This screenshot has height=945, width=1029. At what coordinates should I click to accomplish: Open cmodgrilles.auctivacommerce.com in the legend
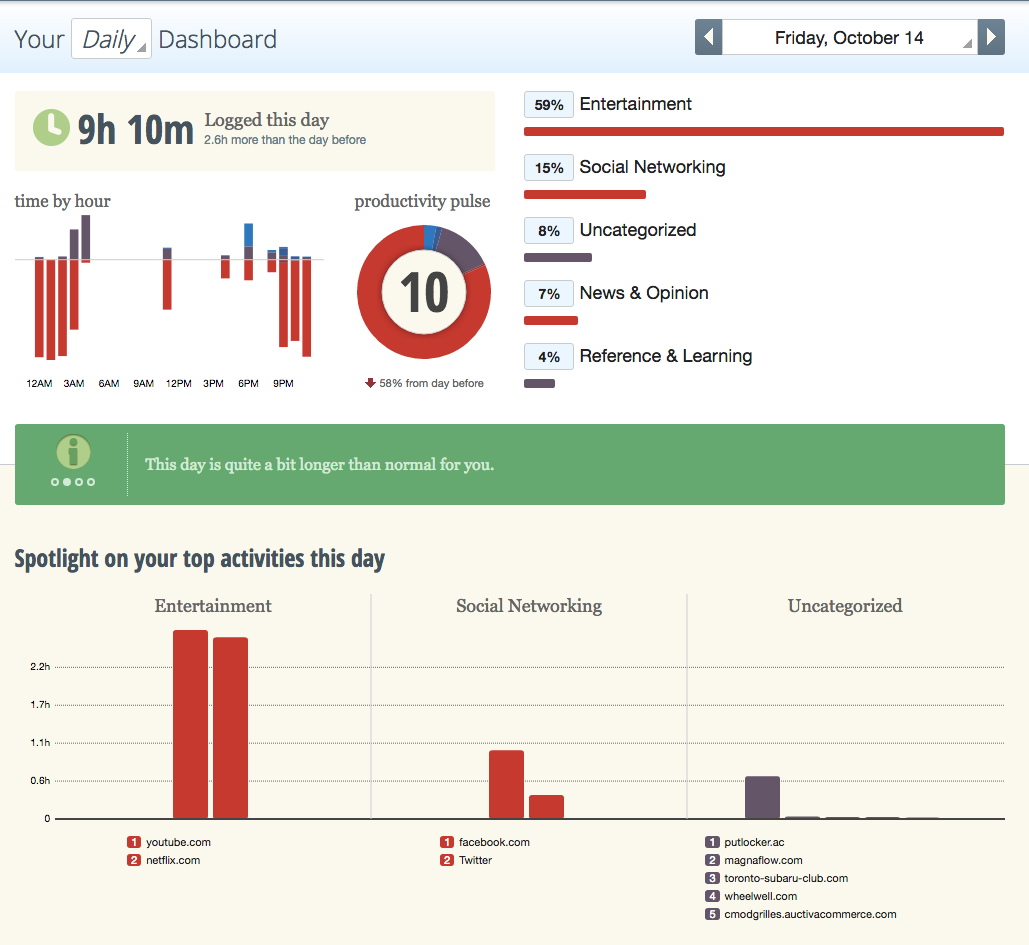[810, 914]
